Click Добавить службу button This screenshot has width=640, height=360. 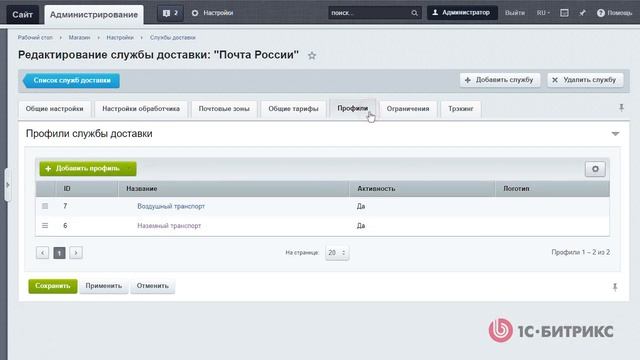tap(500, 80)
